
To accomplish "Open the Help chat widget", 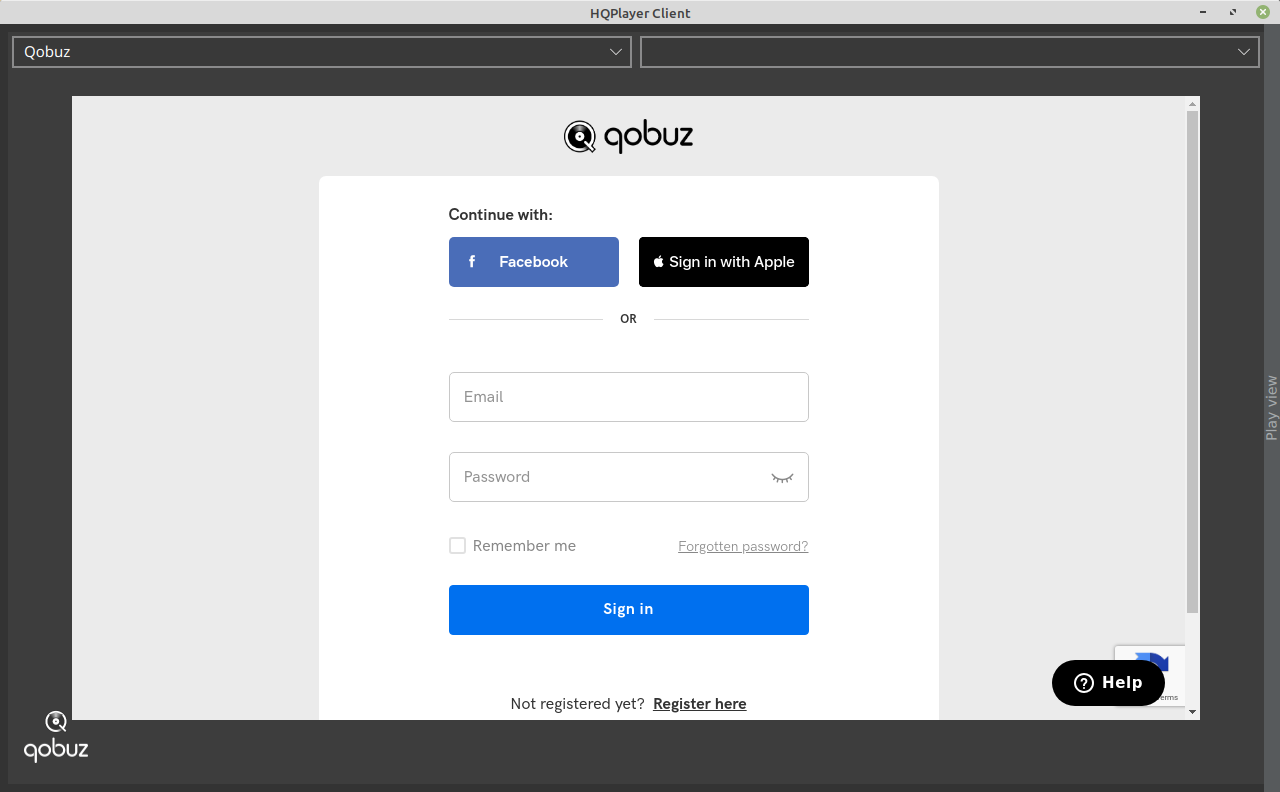I will coord(1108,683).
